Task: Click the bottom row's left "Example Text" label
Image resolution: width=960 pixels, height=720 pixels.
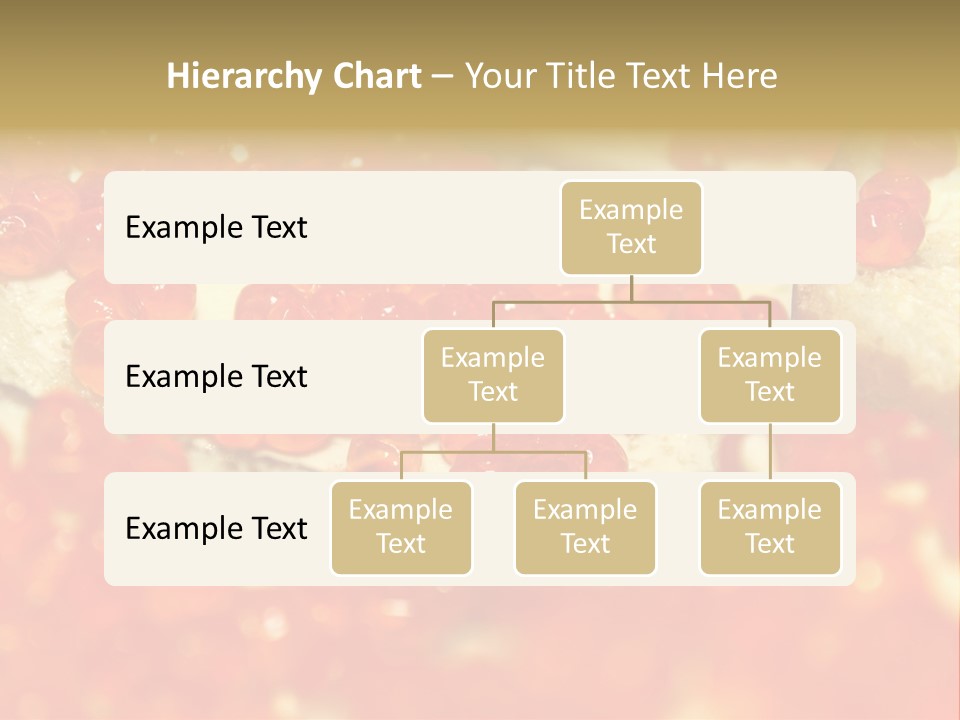Action: [216, 528]
